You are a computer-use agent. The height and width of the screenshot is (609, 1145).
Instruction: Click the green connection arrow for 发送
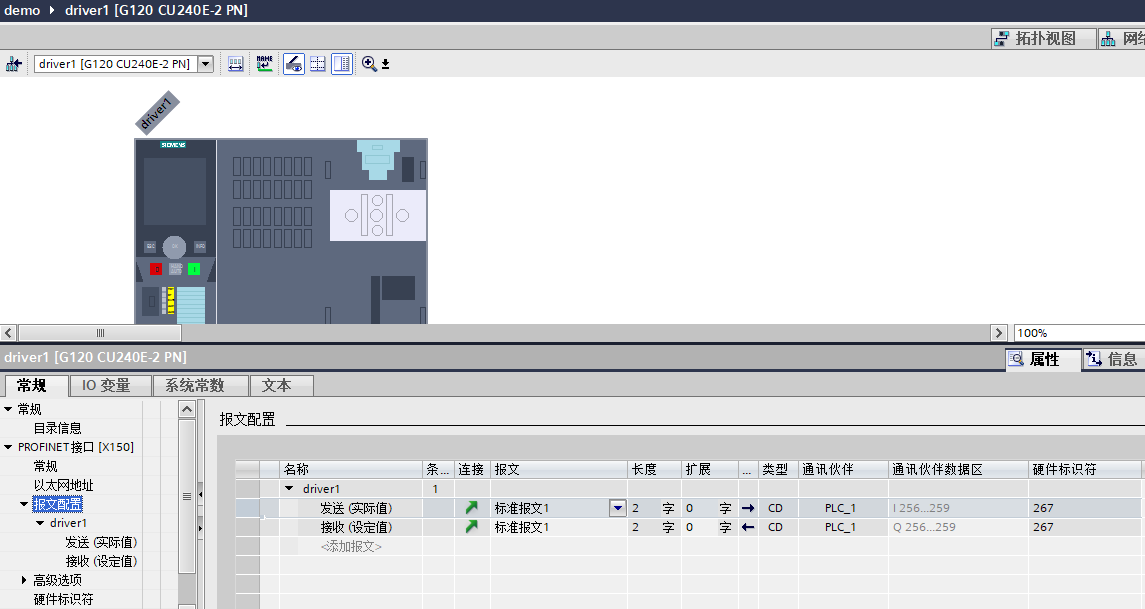tap(472, 508)
